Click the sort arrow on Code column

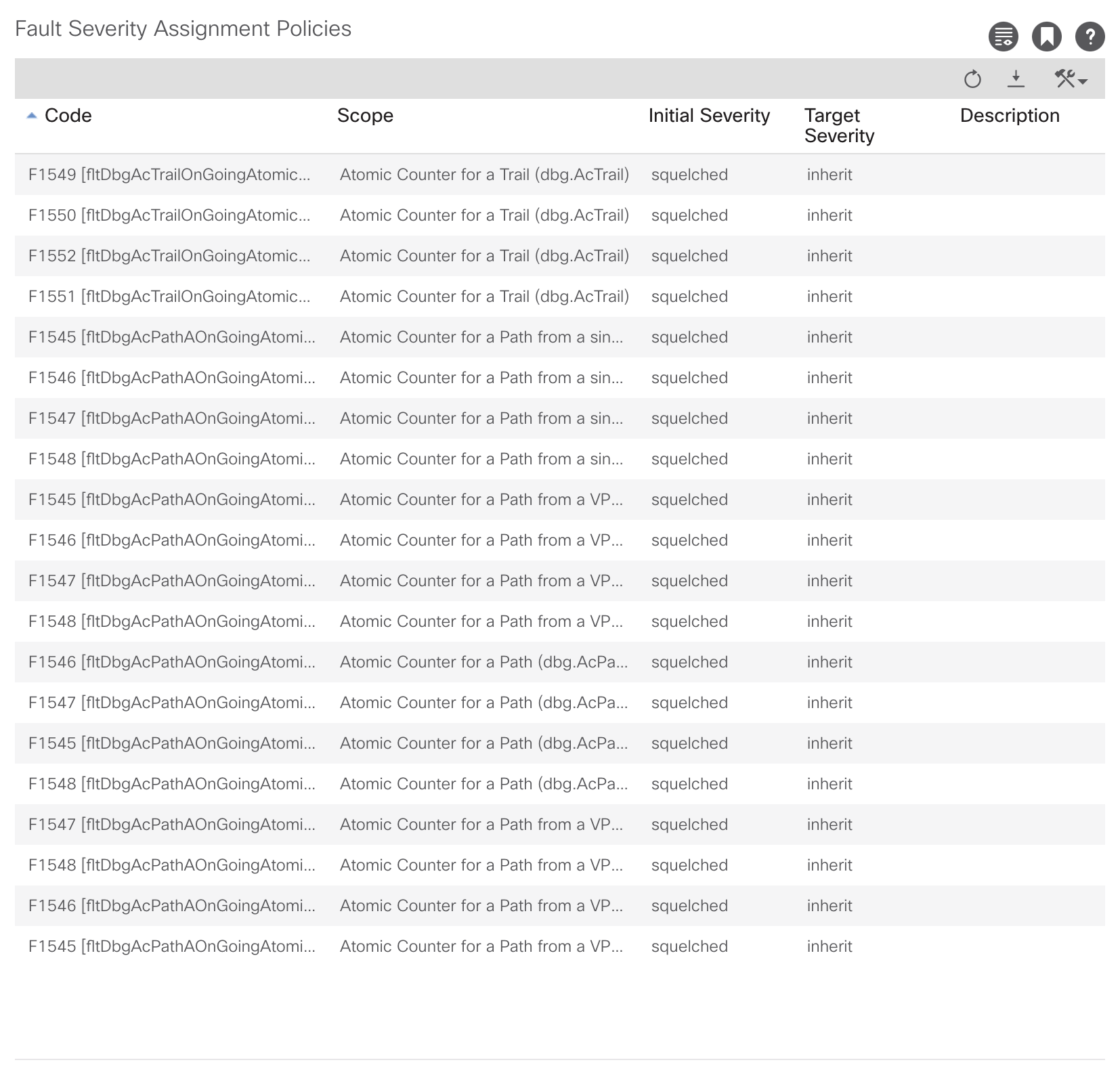tap(30, 115)
